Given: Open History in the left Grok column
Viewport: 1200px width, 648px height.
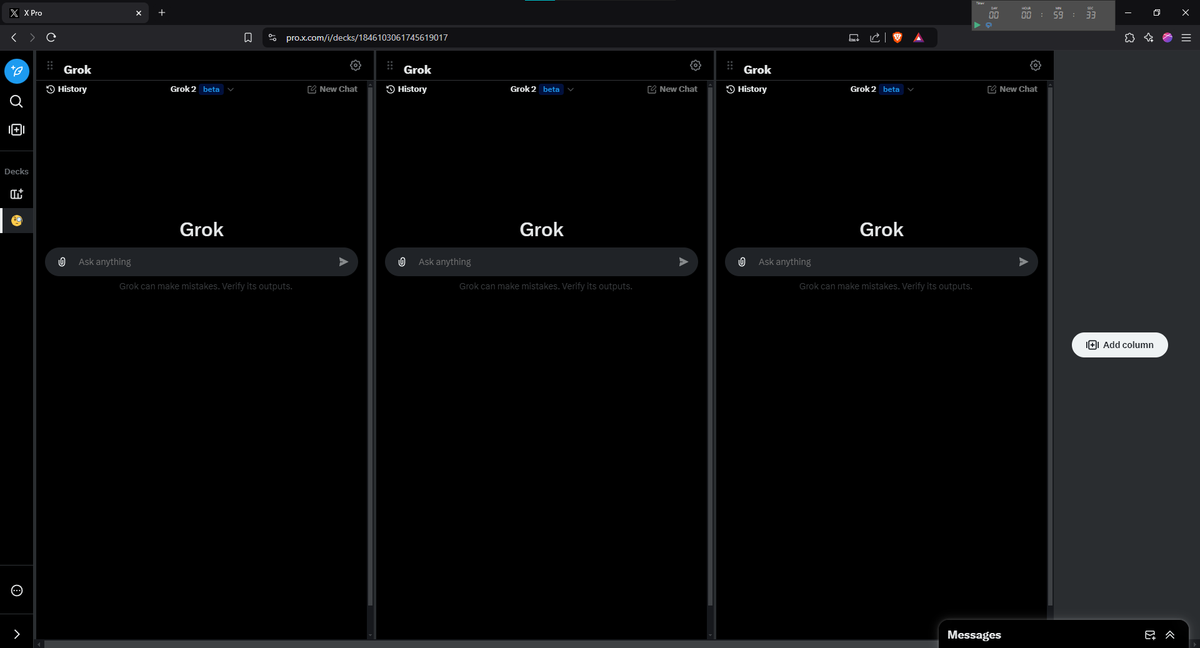Looking at the screenshot, I should 66,89.
